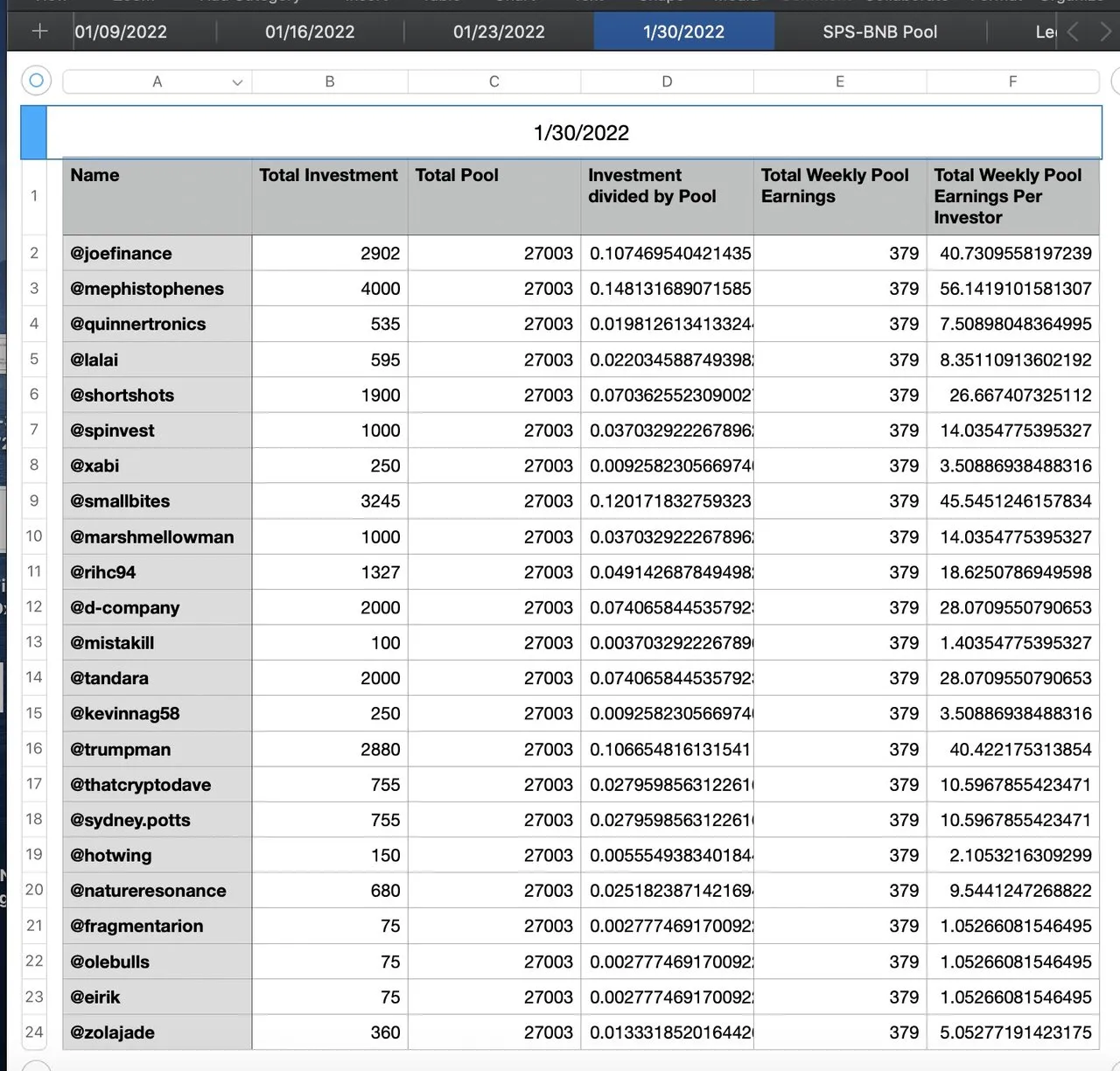Viewport: 1120px width, 1071px height.
Task: Select the @marshmellowman name cell
Action: pos(157,536)
